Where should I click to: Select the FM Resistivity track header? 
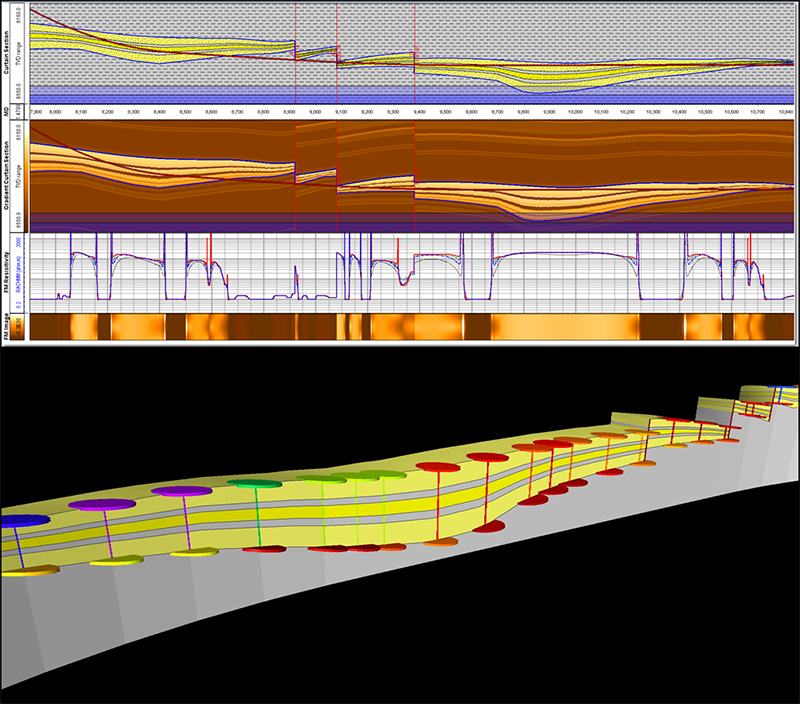(x=7, y=272)
